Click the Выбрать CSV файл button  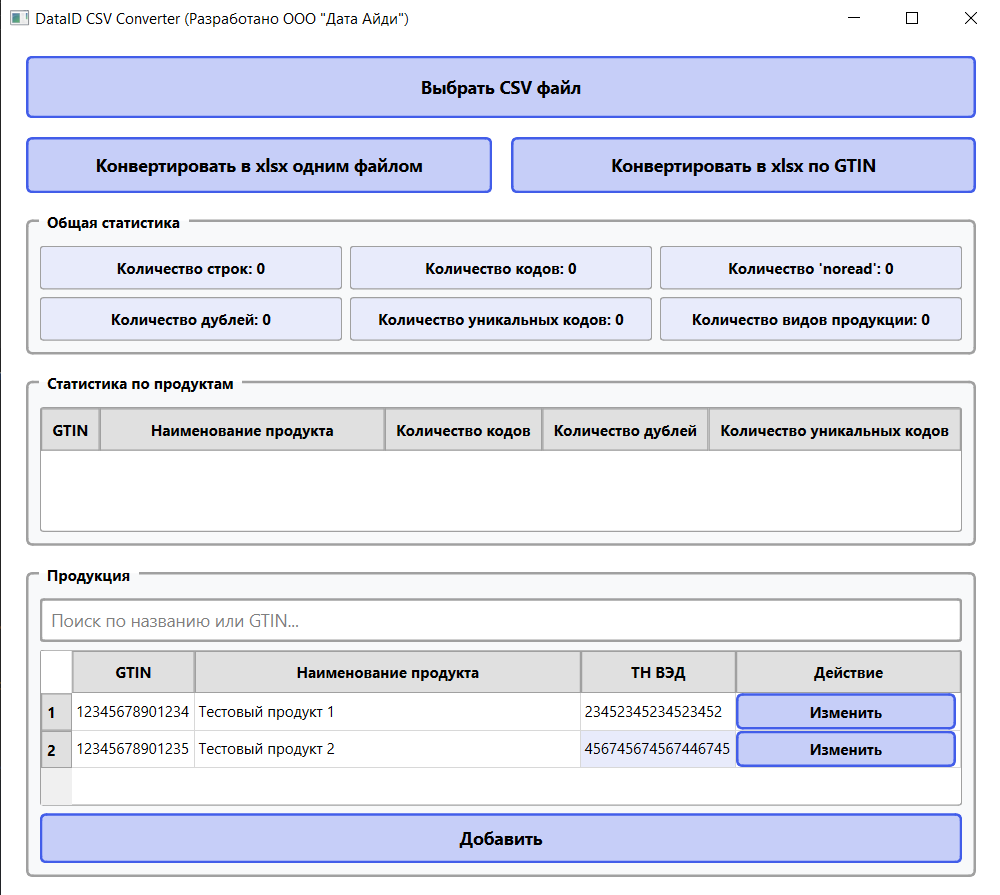click(499, 87)
